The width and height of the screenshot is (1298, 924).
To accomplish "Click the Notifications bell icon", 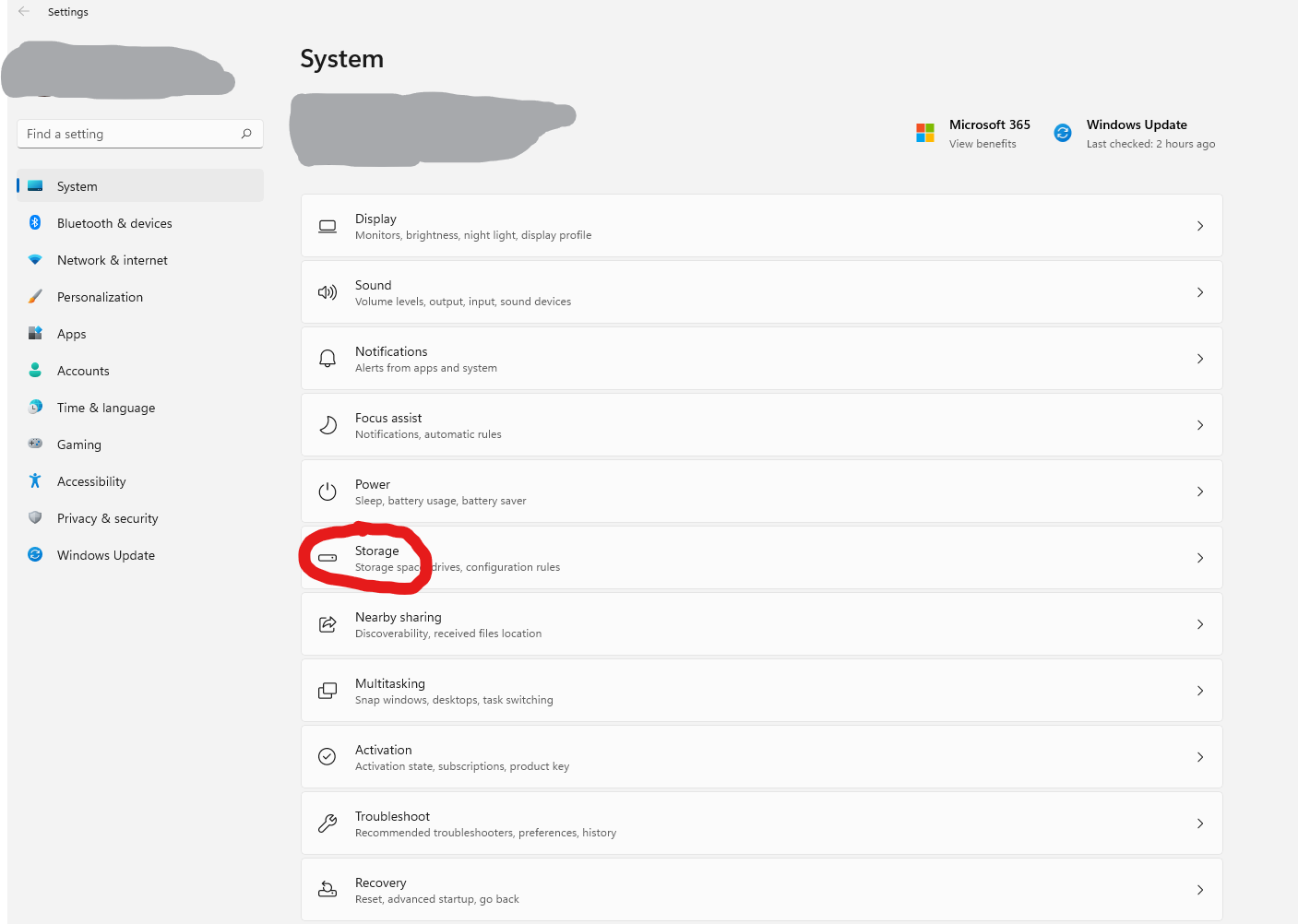I will [327, 358].
